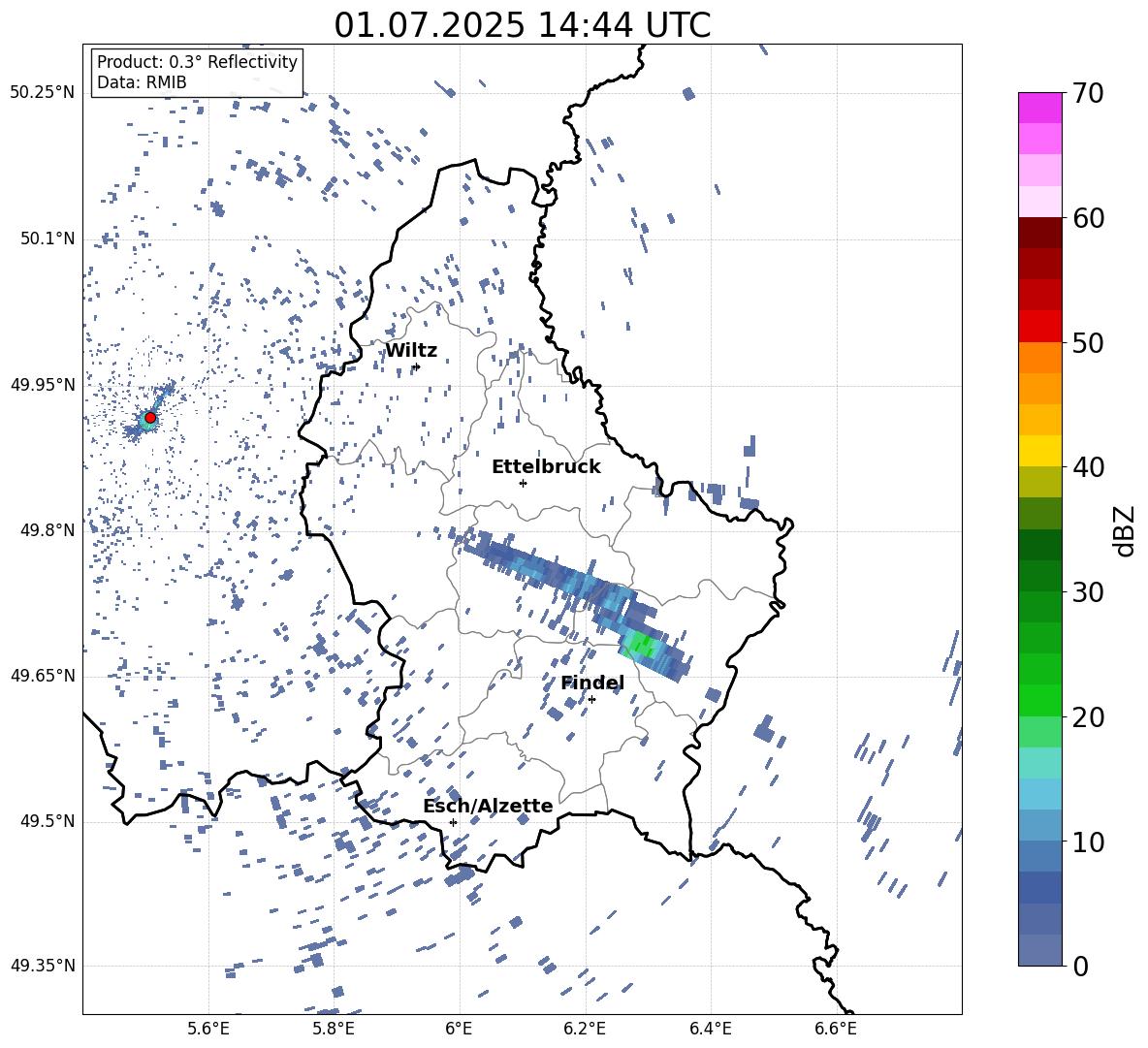Click the 6°E longitude label

(459, 1030)
